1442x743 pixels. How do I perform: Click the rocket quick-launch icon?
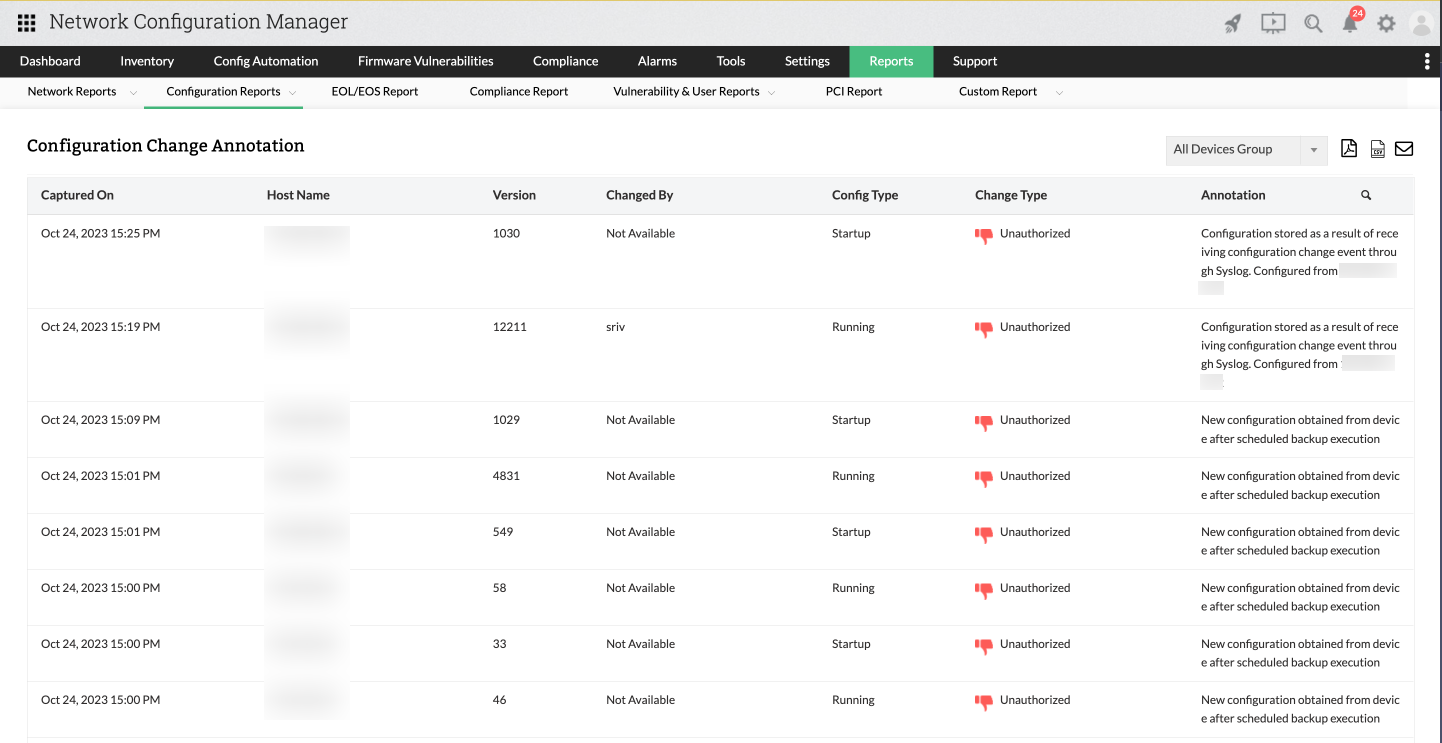[1233, 23]
